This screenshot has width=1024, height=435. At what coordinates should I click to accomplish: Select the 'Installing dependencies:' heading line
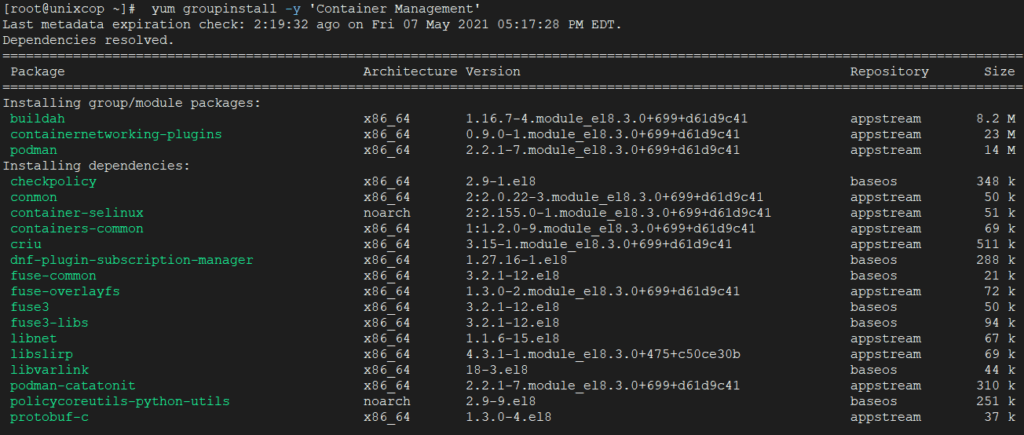97,166
